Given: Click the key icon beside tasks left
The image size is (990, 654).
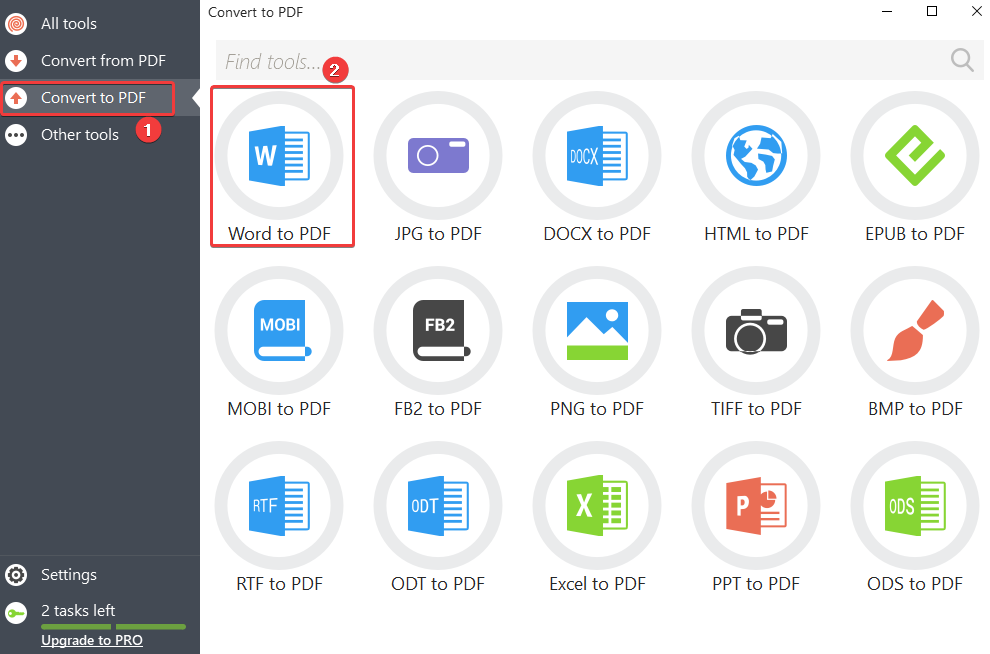Looking at the screenshot, I should pyautogui.click(x=16, y=613).
